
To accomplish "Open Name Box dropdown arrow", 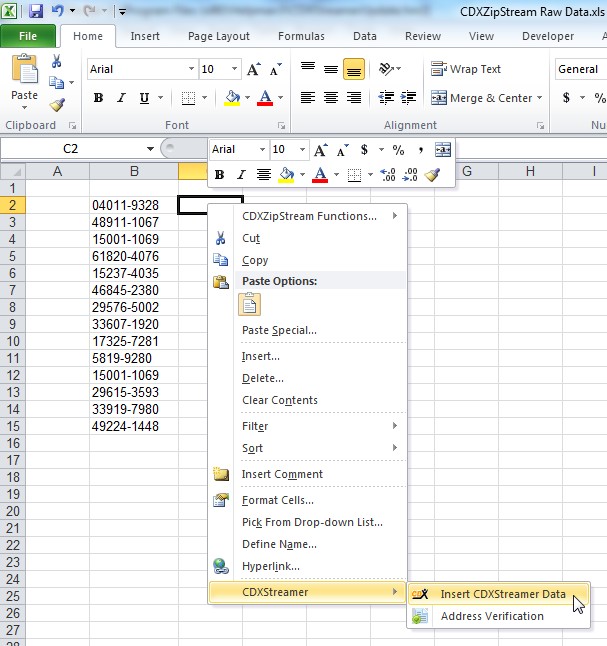I will pos(150,149).
